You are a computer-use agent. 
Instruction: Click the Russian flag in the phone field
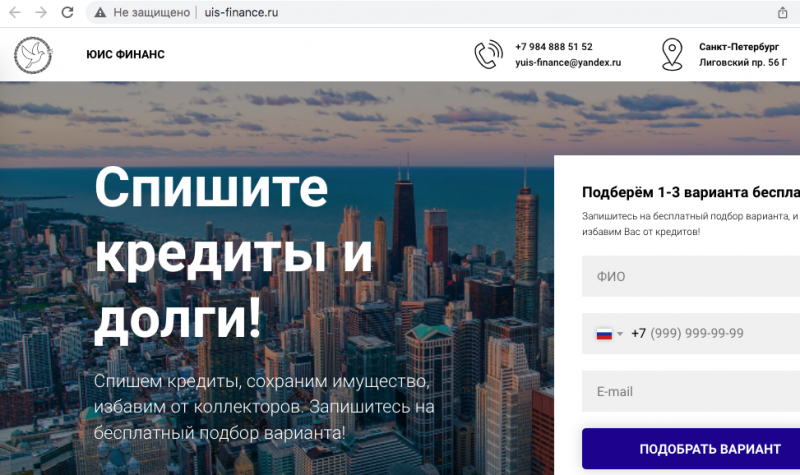pyautogui.click(x=604, y=334)
